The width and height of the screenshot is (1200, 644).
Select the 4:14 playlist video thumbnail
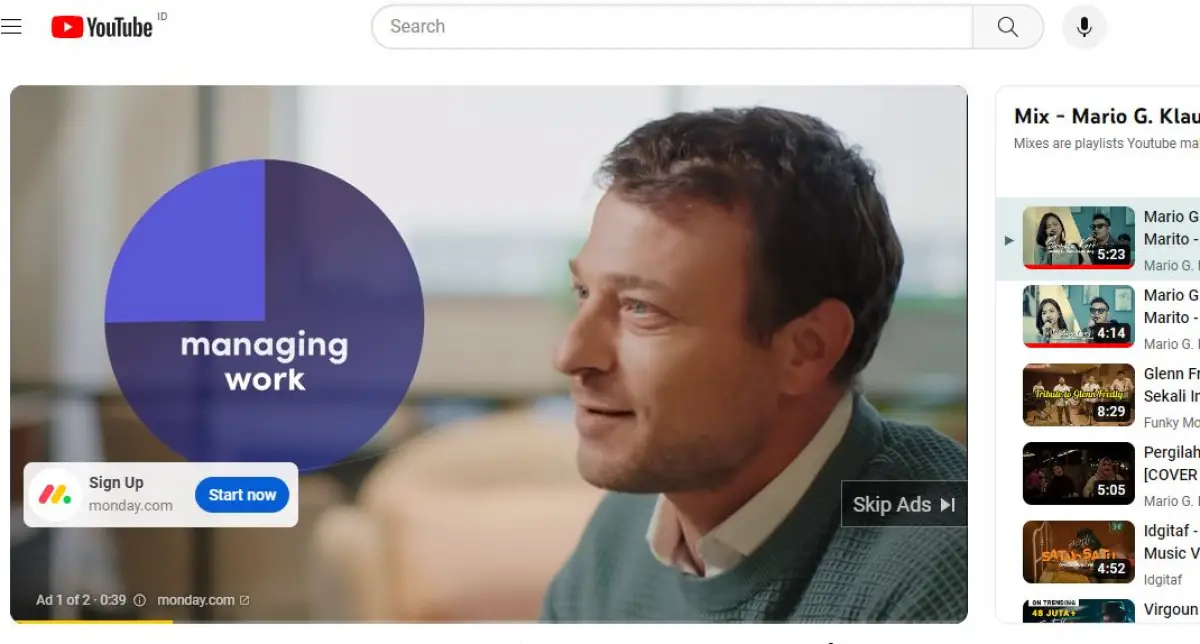point(1078,316)
